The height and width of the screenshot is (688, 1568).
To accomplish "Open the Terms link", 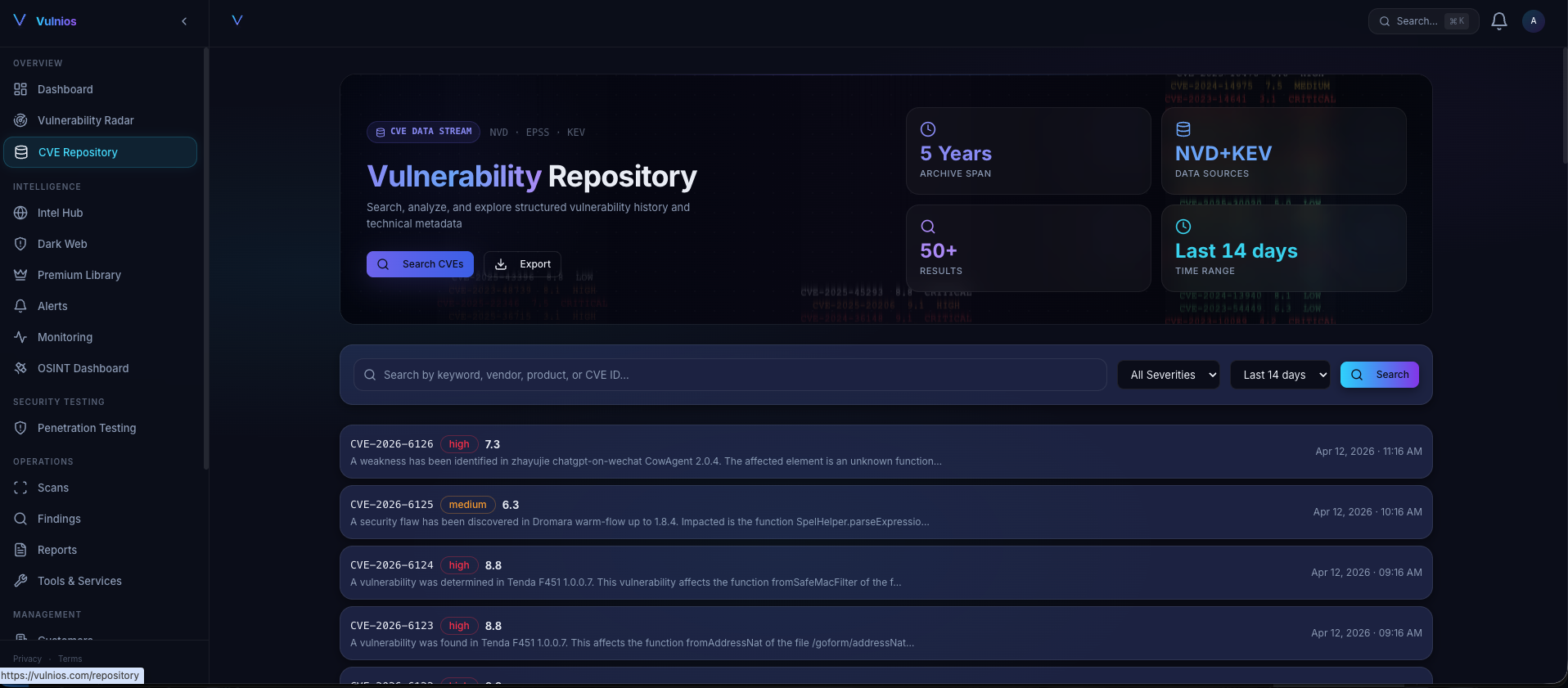I will [70, 659].
